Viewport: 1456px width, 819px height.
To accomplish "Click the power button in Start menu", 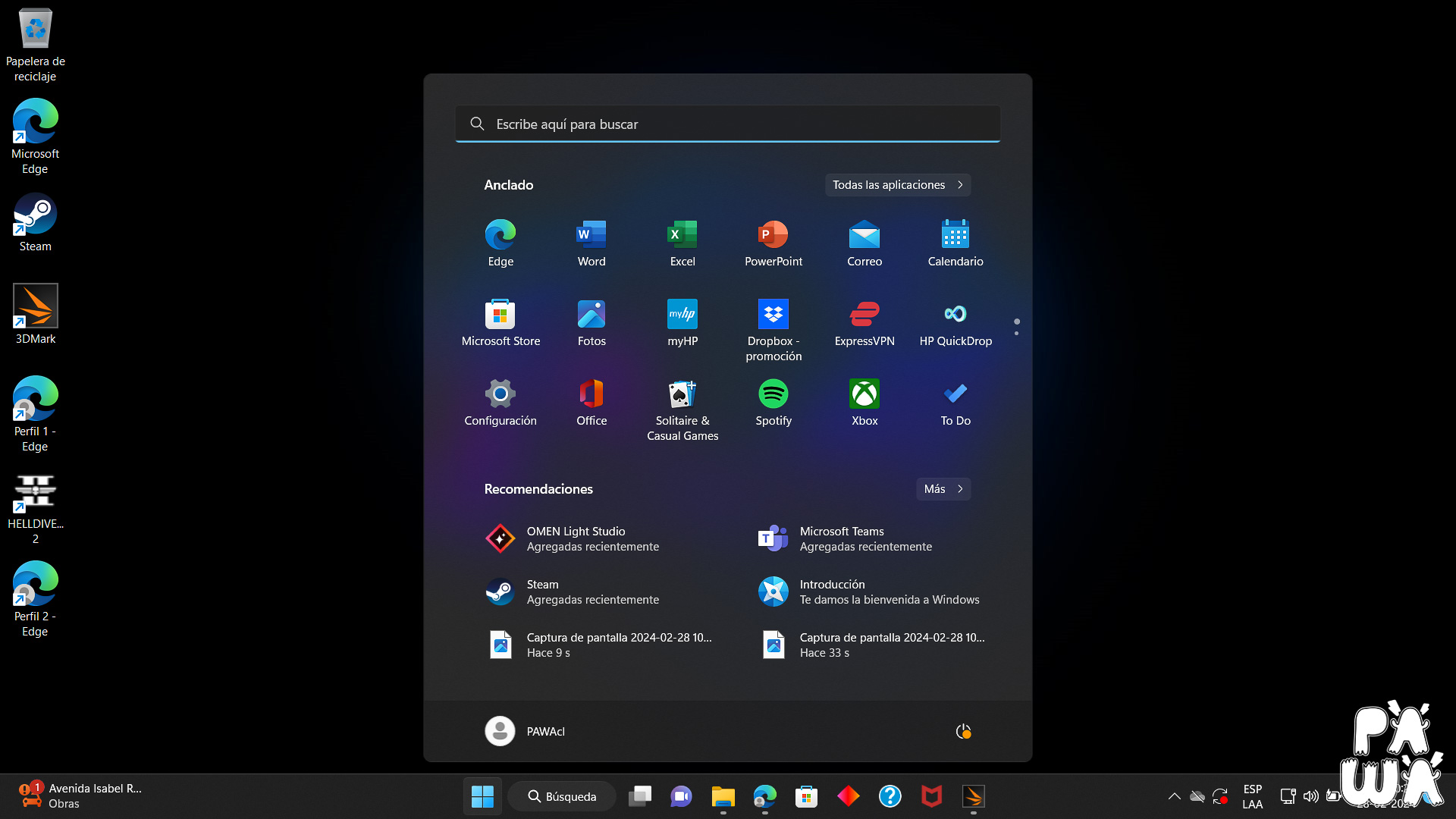I will [x=963, y=731].
